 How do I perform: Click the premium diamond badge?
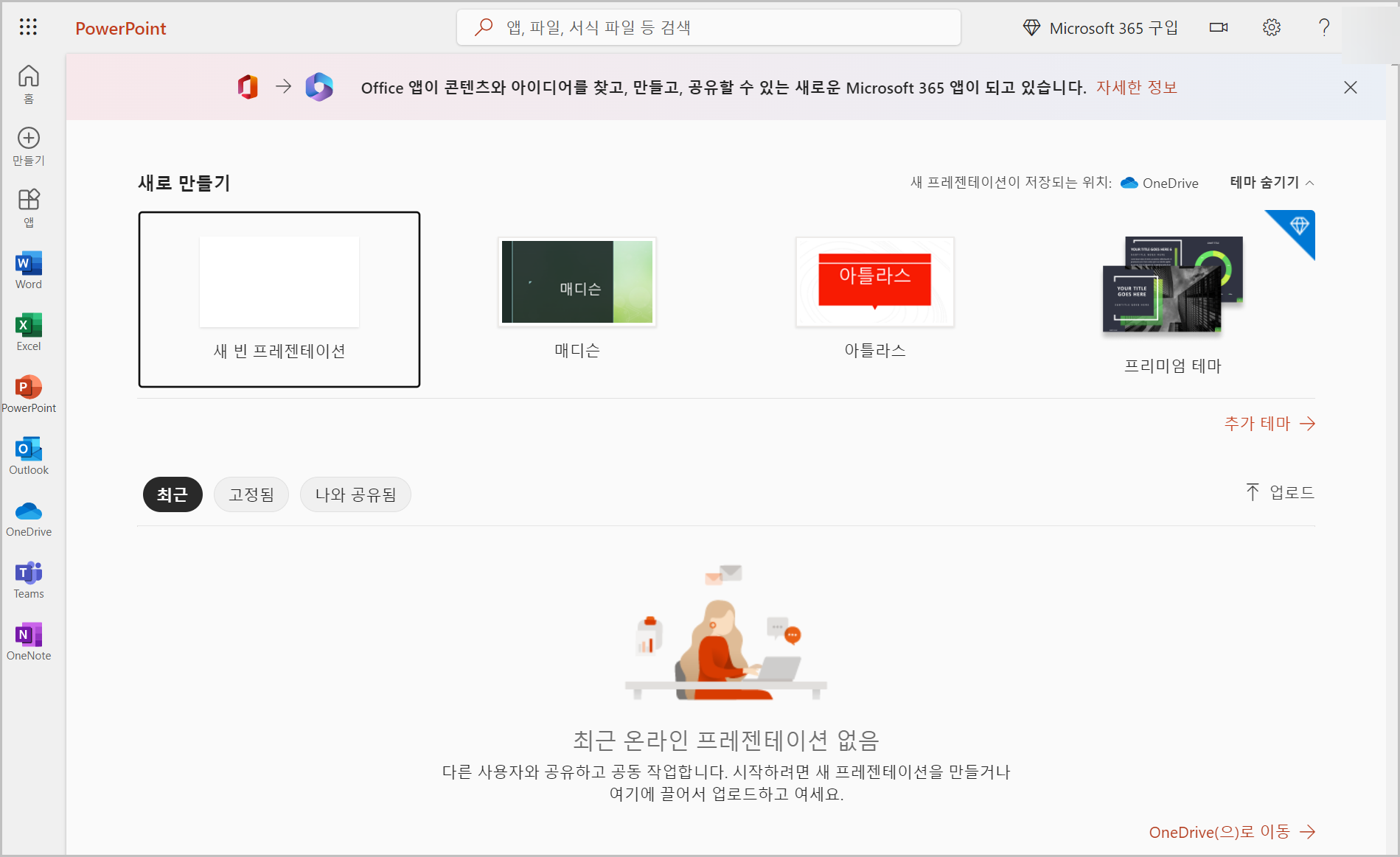1299,225
